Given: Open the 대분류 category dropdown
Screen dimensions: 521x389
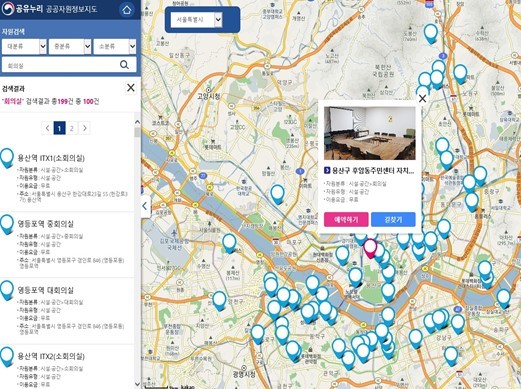Looking at the screenshot, I should point(24,46).
